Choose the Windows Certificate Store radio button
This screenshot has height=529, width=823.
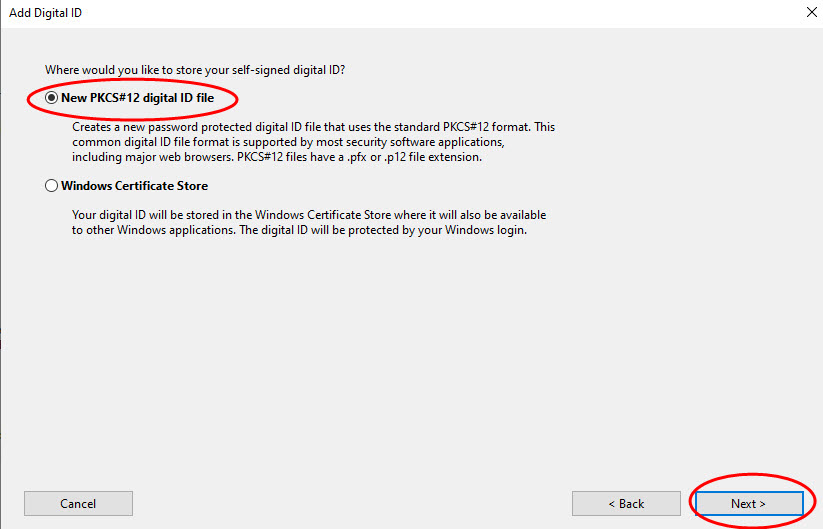[x=51, y=186]
